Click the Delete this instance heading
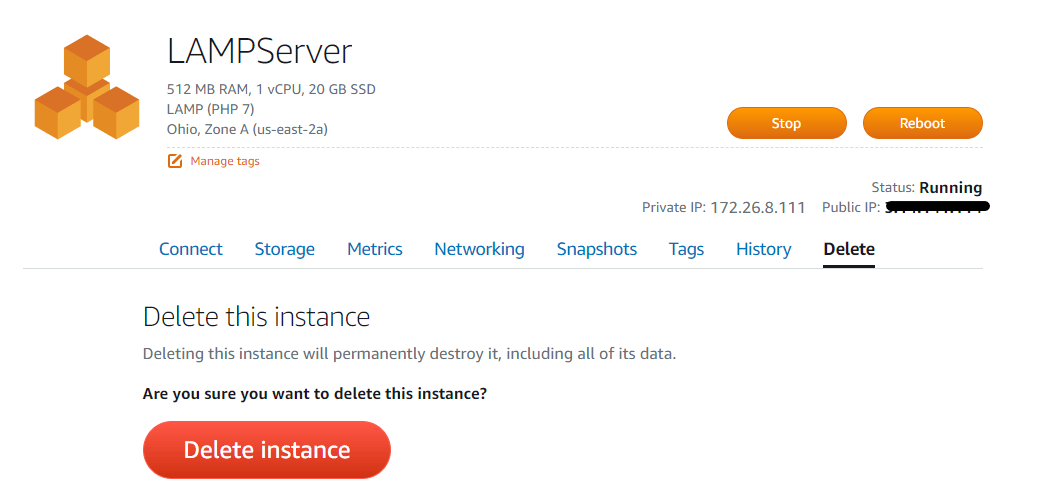 pos(256,317)
